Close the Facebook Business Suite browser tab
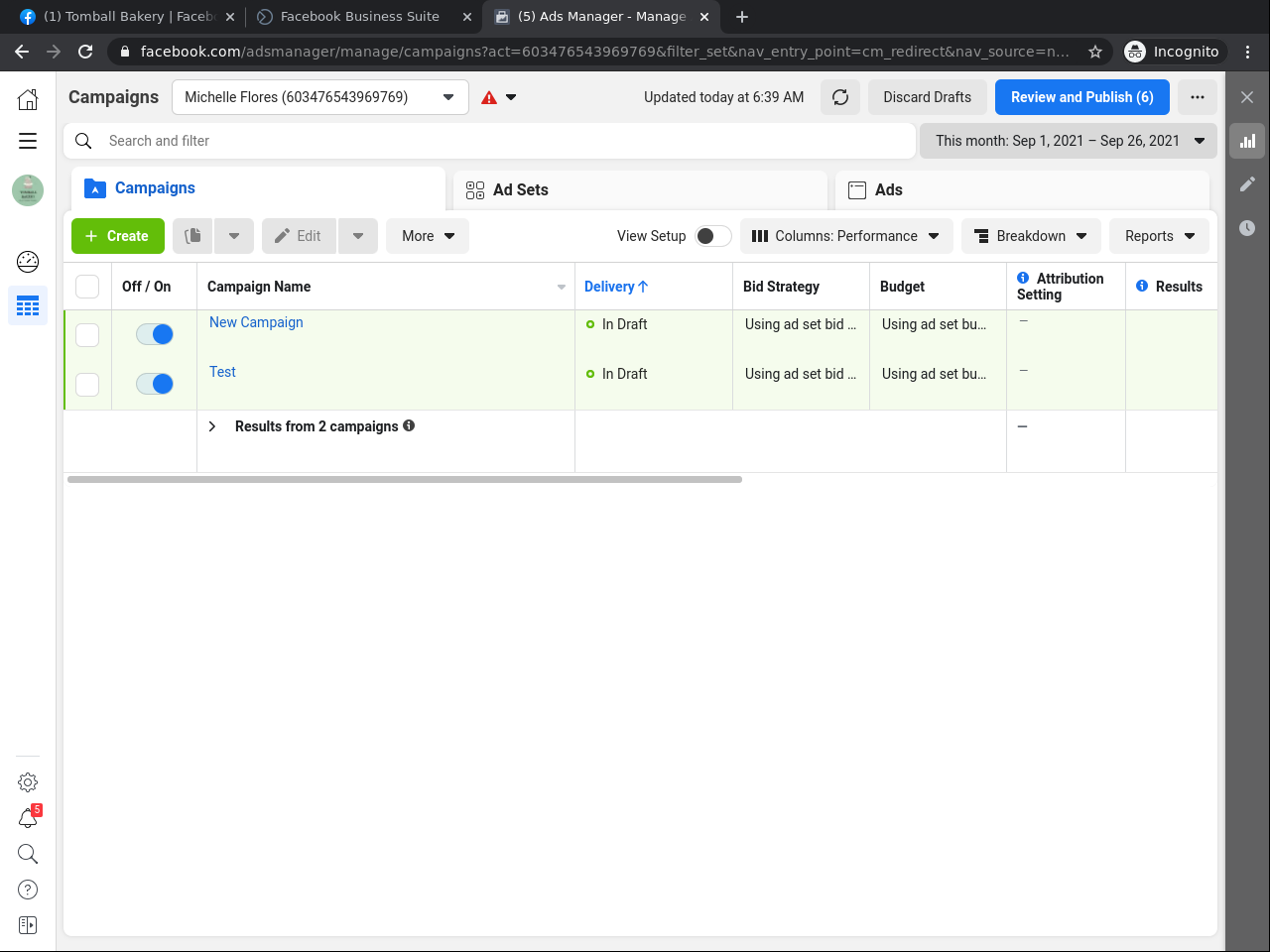 466,17
